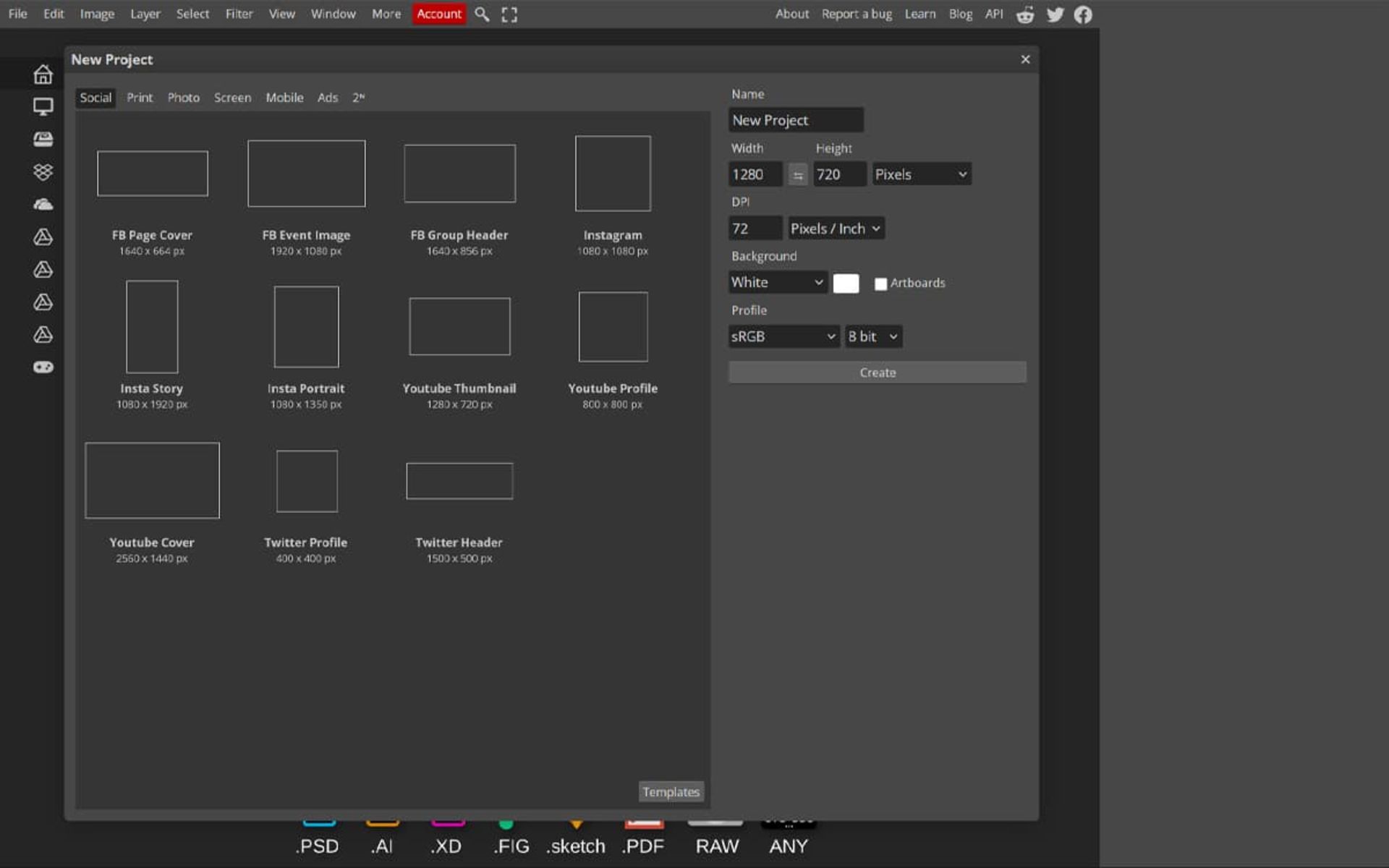
Task: Open the Reddit icon link
Action: (x=1025, y=14)
